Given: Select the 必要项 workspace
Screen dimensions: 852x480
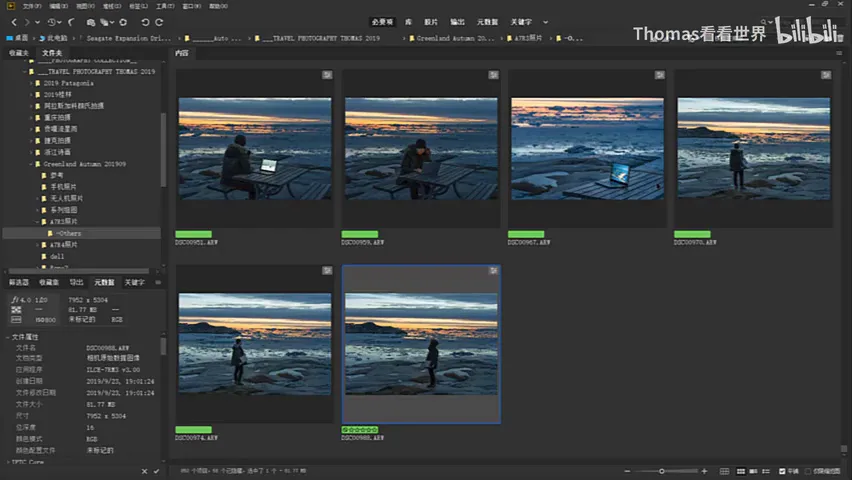Looking at the screenshot, I should [382, 22].
